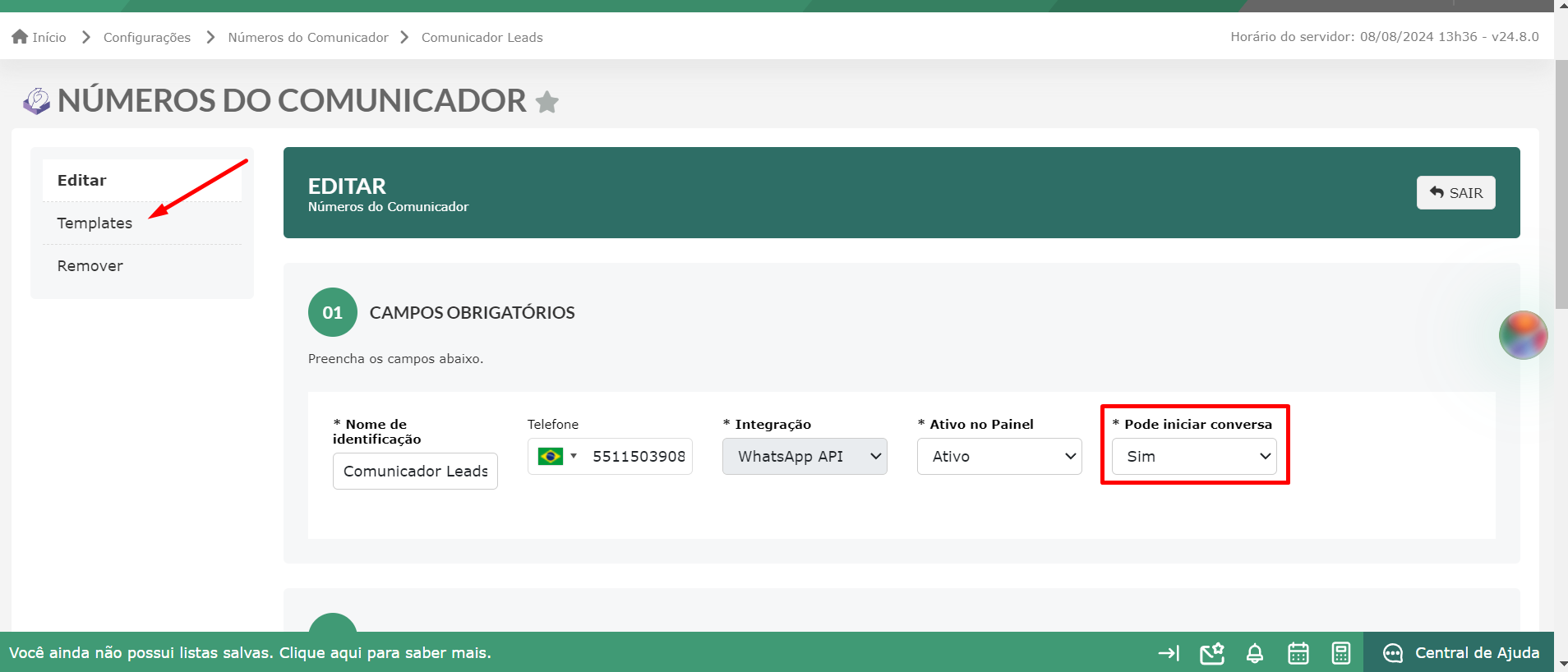The height and width of the screenshot is (672, 1568).
Task: Focus the Nome de identificação field
Action: [415, 471]
